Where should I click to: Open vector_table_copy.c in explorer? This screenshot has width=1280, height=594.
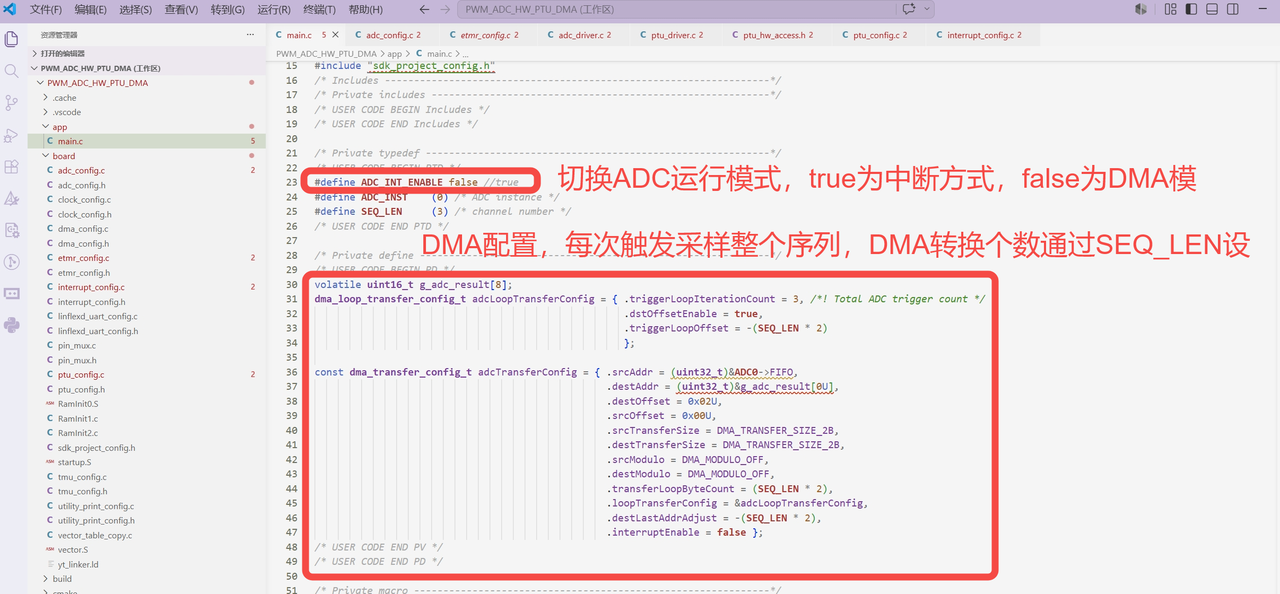click(x=147, y=535)
